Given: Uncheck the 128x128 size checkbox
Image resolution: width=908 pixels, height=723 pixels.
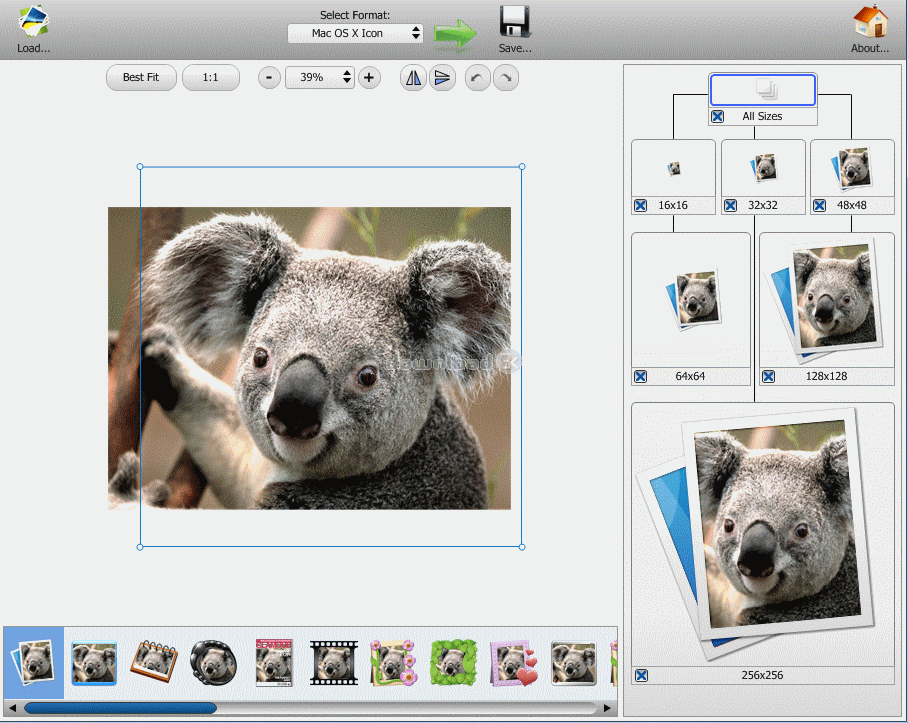Looking at the screenshot, I should click(768, 377).
